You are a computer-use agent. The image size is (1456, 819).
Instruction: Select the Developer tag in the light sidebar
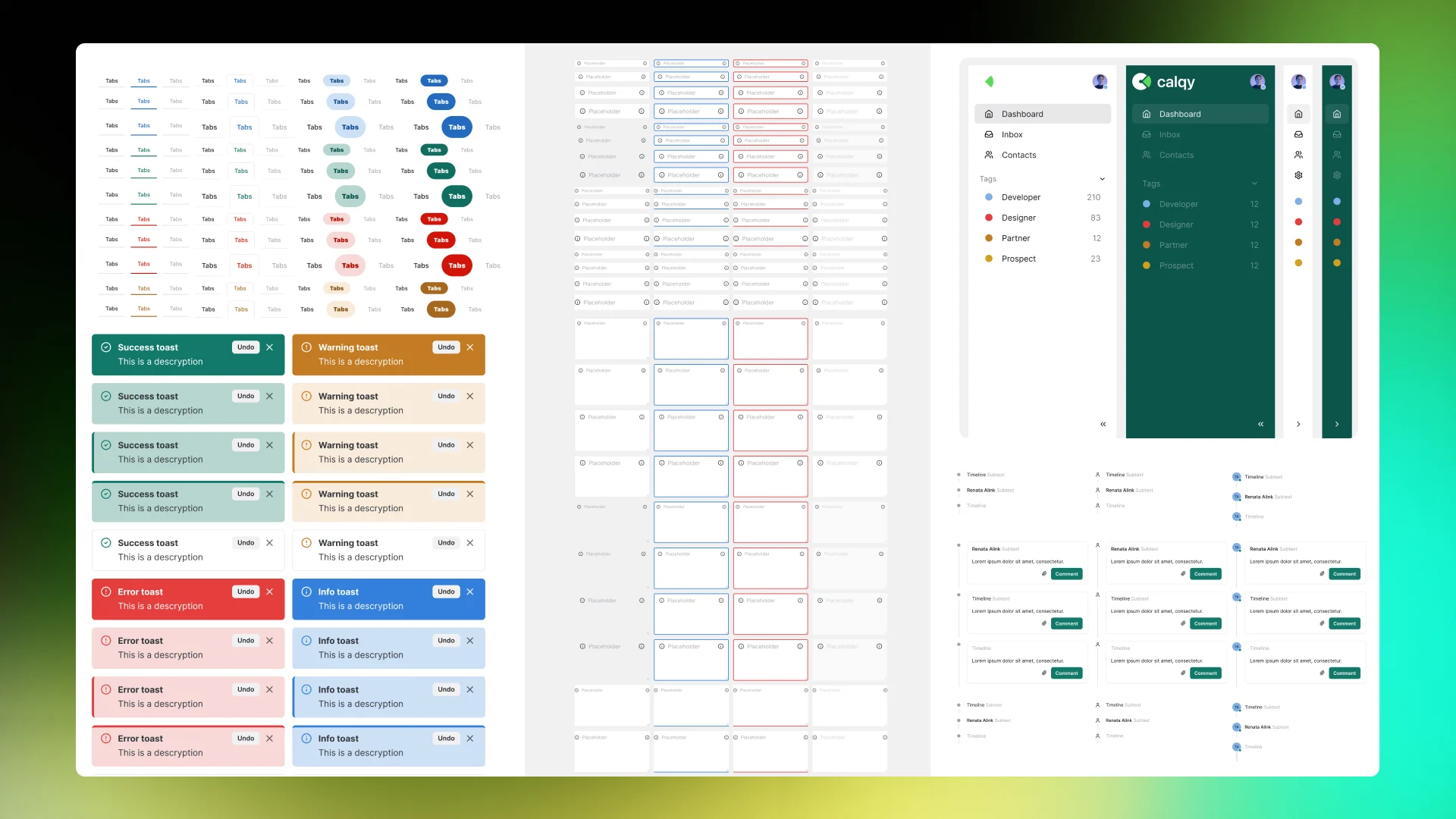(x=1043, y=197)
